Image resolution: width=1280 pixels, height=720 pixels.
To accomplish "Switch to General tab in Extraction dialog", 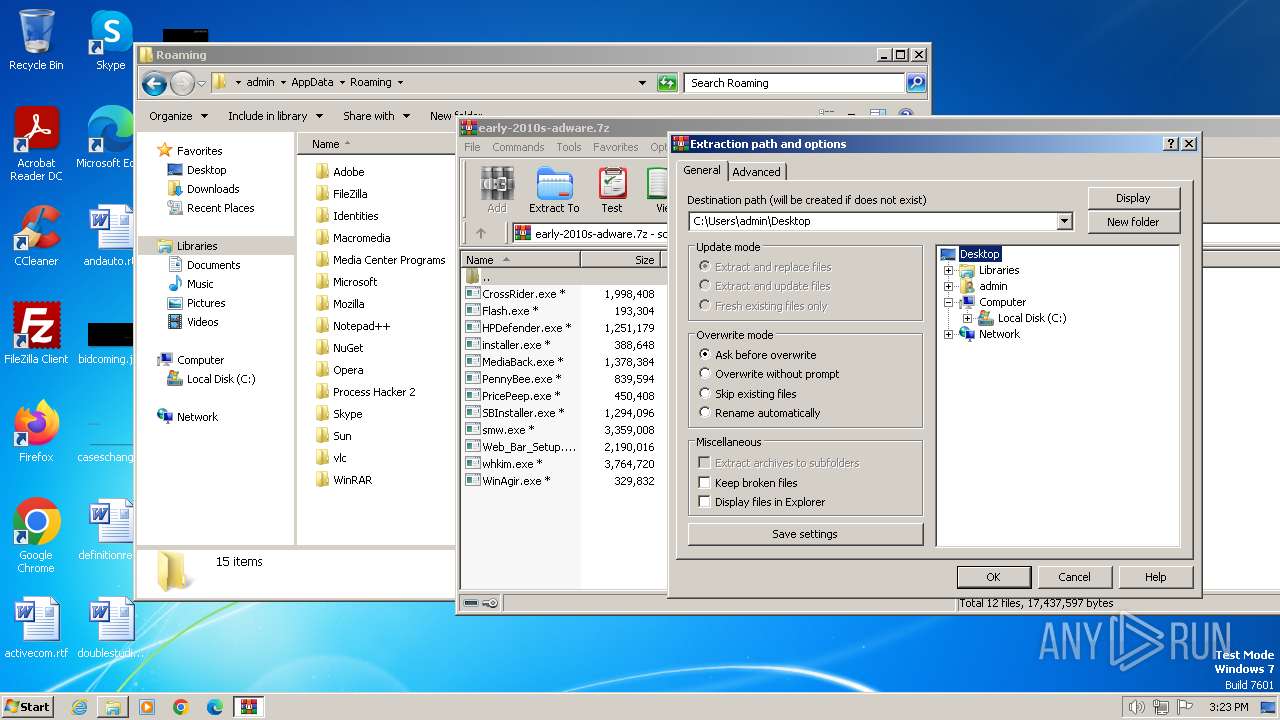I will [702, 170].
